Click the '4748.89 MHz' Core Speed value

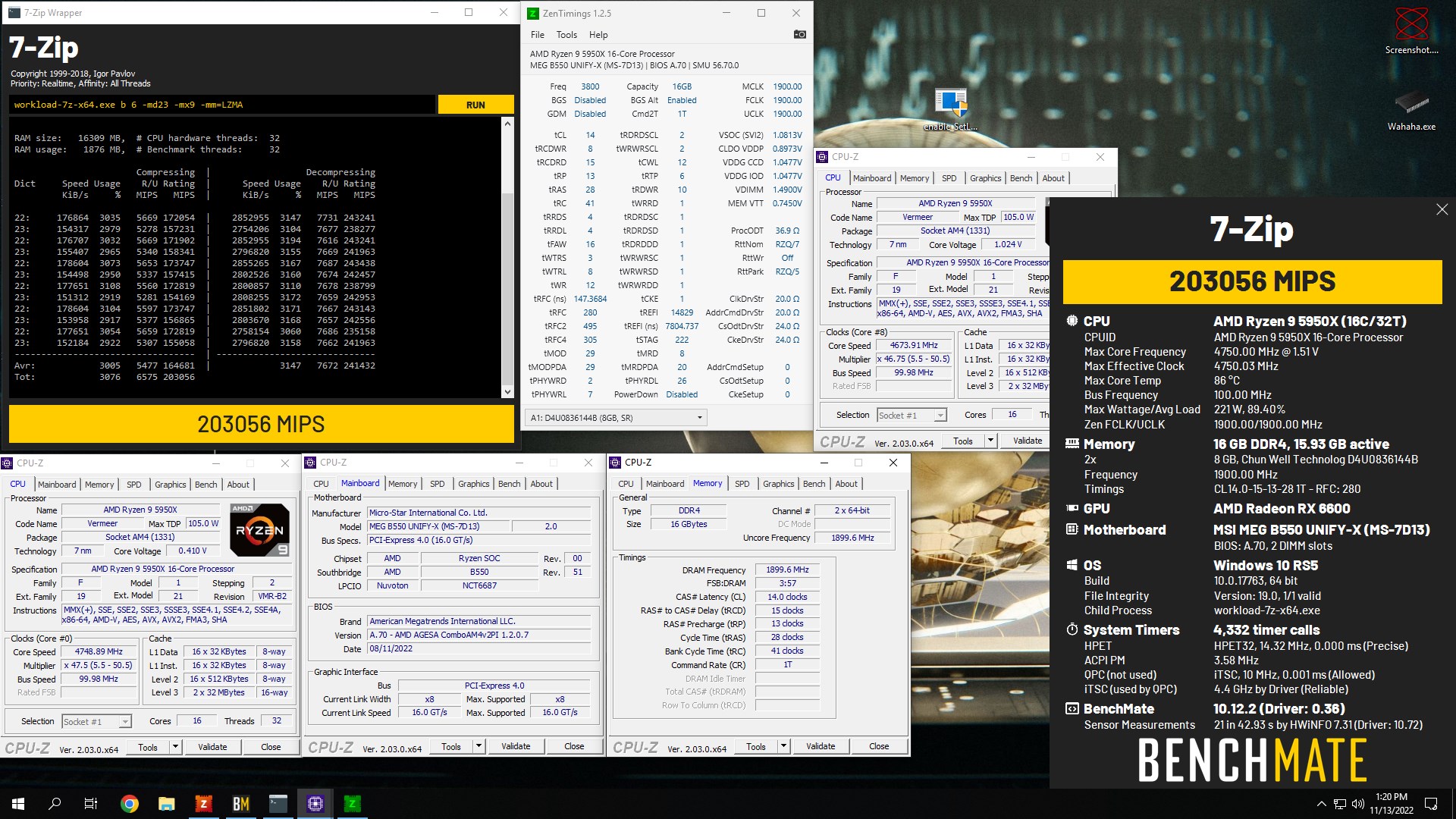pyautogui.click(x=99, y=651)
